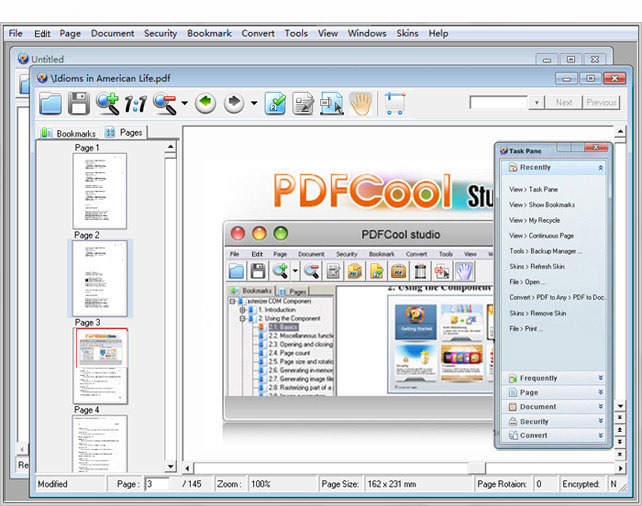Open the zoom options dropdown arrow
Viewport: 642px width, 506px height.
coord(185,103)
